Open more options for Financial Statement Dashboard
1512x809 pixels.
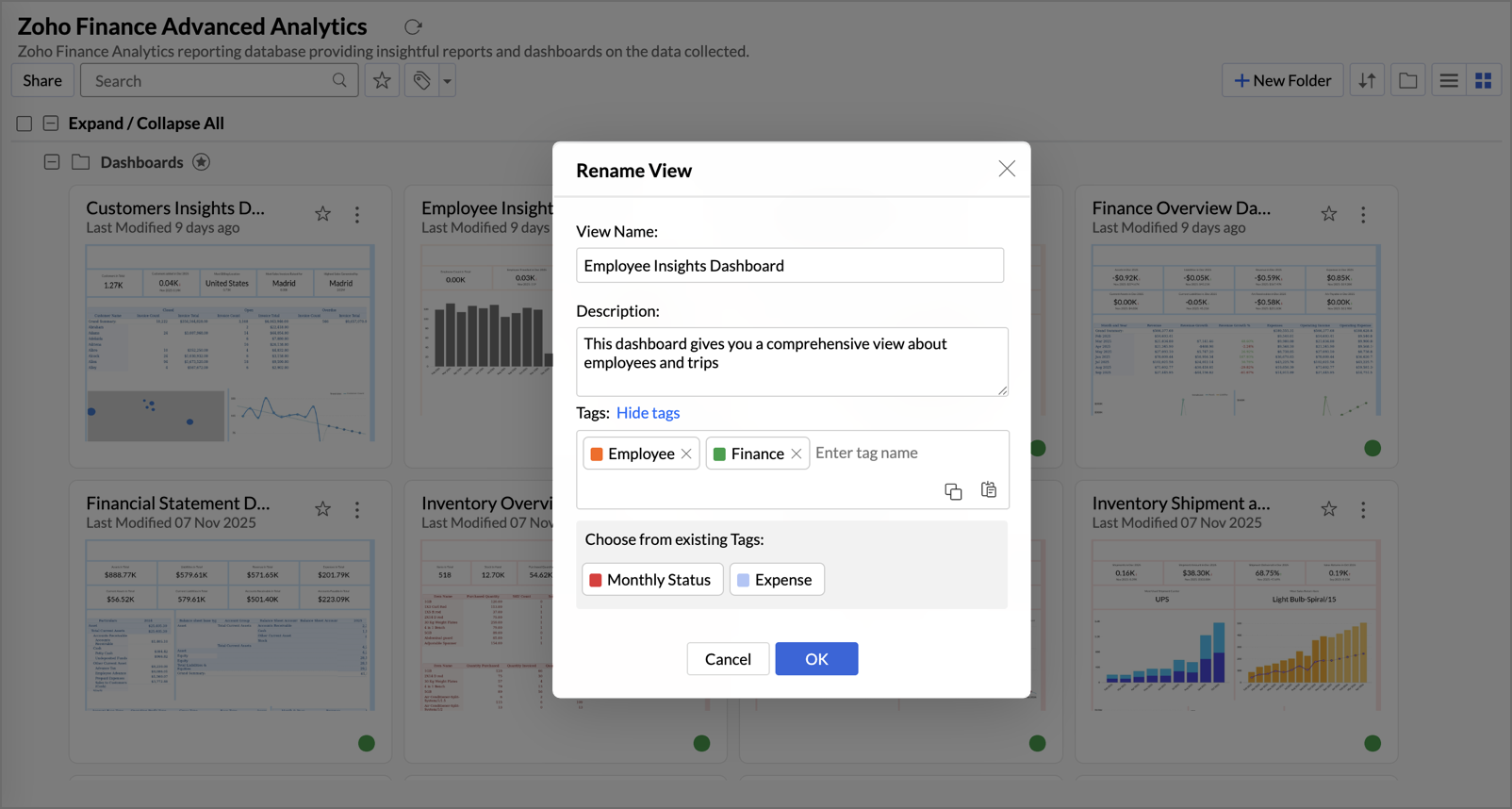(357, 510)
